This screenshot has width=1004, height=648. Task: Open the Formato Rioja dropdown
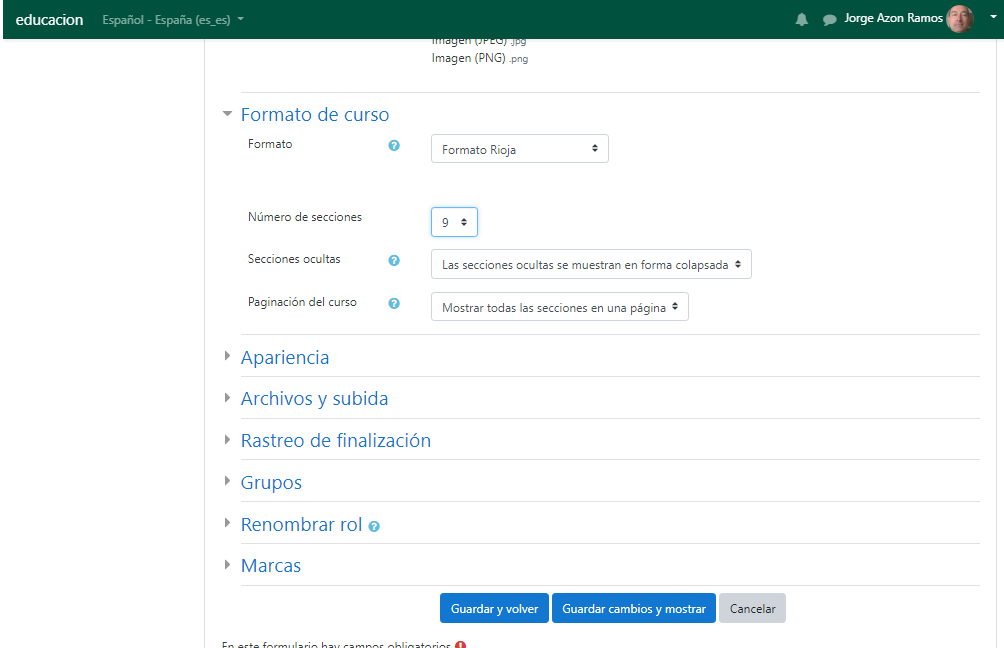[519, 149]
